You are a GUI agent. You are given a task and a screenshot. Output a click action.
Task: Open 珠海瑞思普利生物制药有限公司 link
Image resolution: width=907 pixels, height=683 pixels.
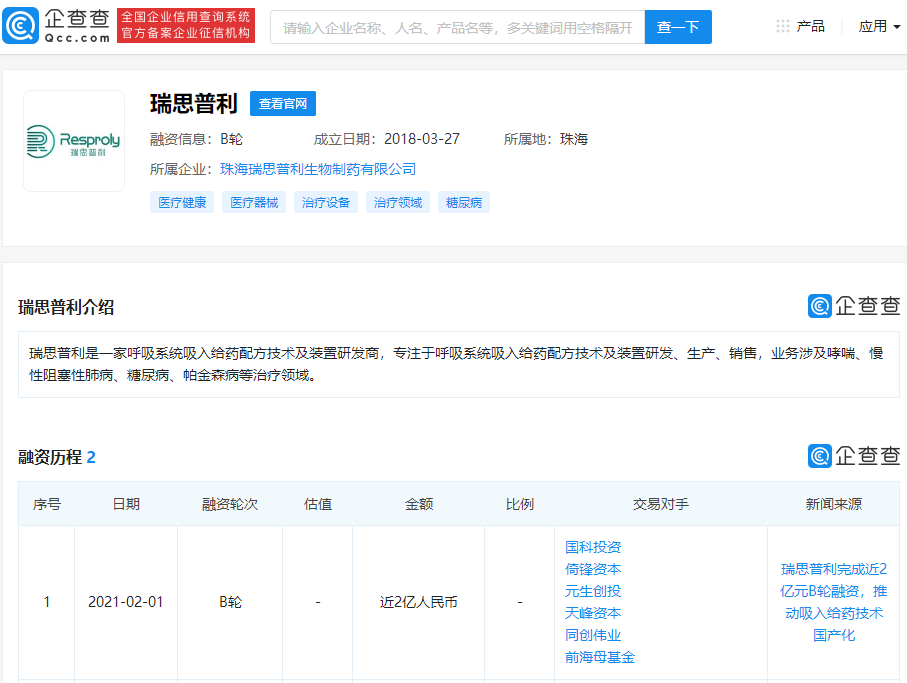click(x=318, y=169)
